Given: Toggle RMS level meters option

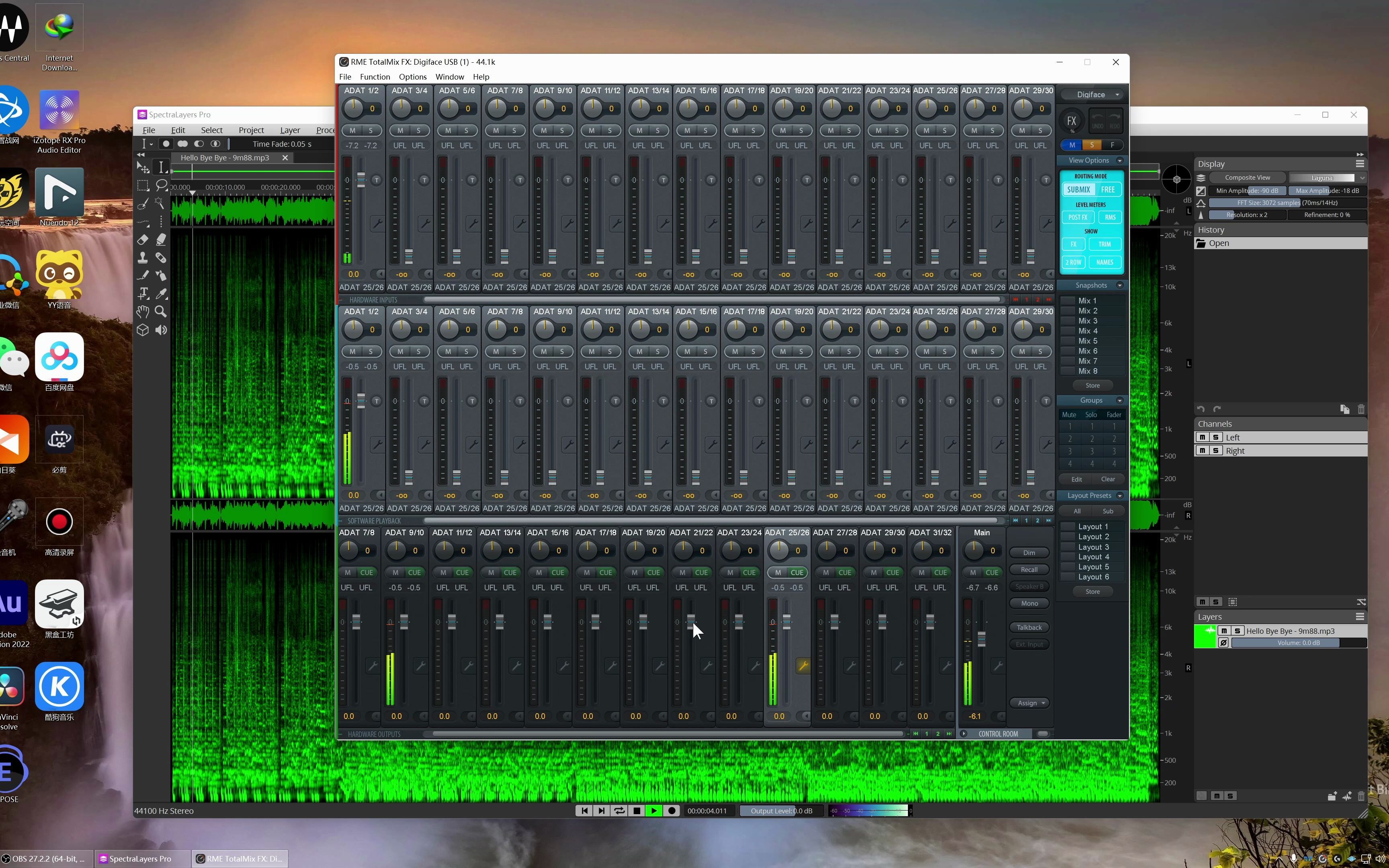Looking at the screenshot, I should pyautogui.click(x=1110, y=217).
